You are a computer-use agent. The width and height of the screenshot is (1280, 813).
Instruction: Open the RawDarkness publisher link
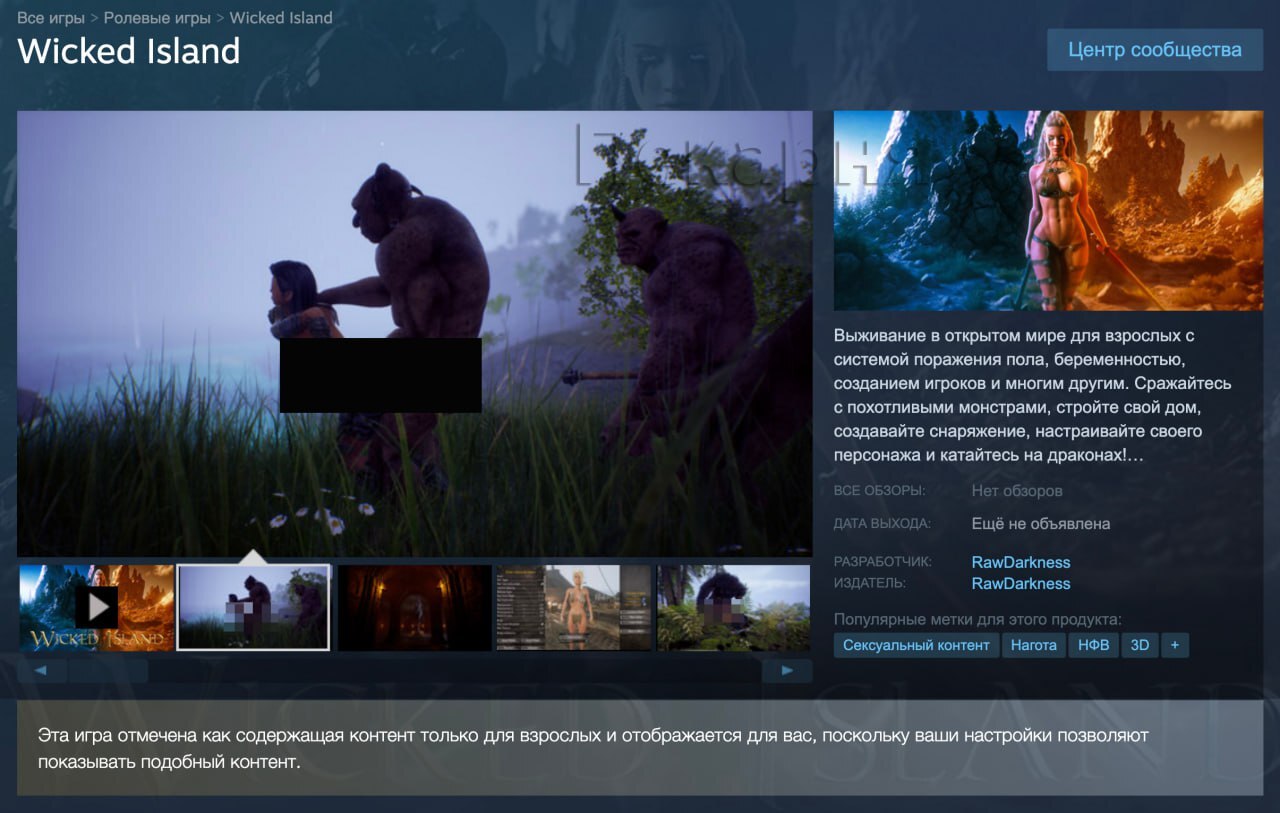pos(1021,583)
